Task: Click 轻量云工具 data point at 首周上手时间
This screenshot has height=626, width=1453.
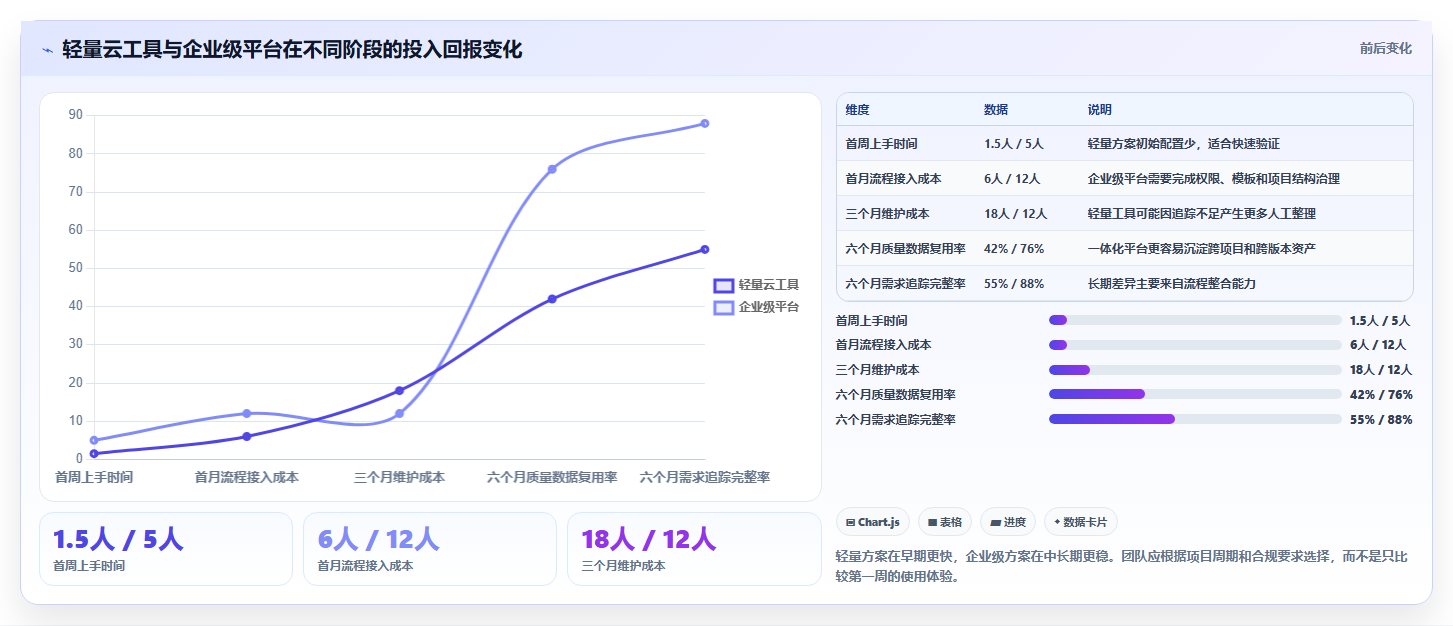Action: tap(94, 453)
